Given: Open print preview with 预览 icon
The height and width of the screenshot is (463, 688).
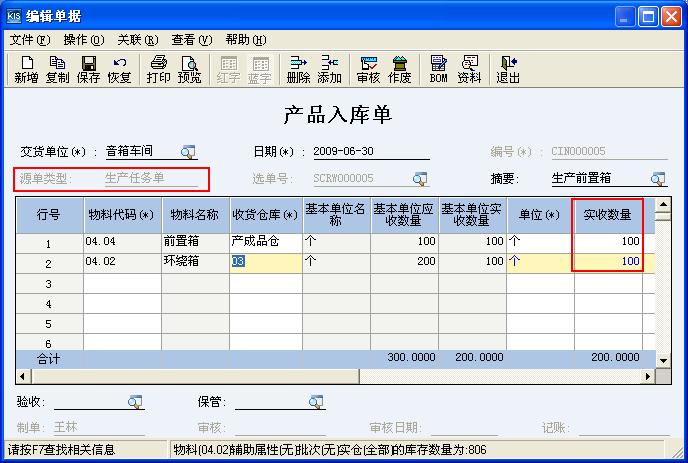Looking at the screenshot, I should coord(190,69).
